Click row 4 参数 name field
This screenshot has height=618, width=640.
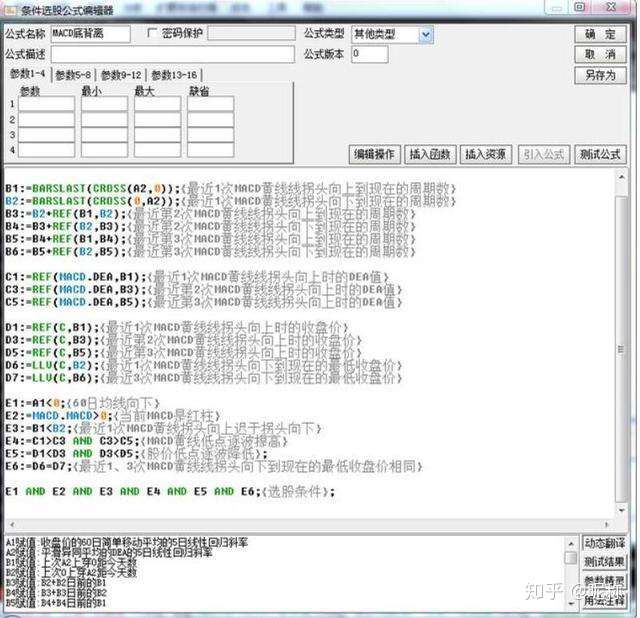click(x=47, y=150)
